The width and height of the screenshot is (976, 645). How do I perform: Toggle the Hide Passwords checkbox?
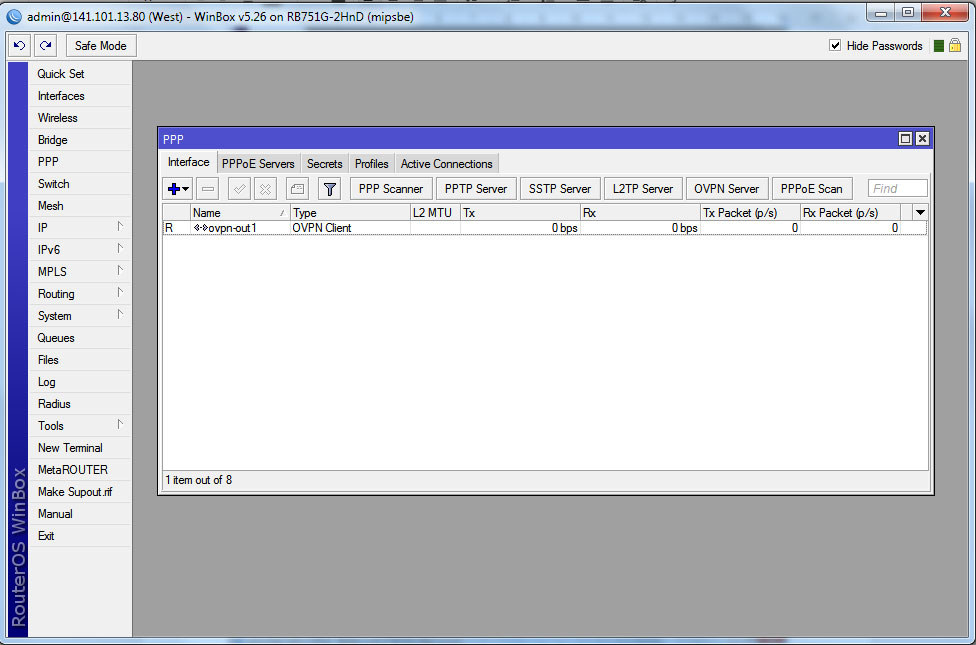tap(835, 46)
